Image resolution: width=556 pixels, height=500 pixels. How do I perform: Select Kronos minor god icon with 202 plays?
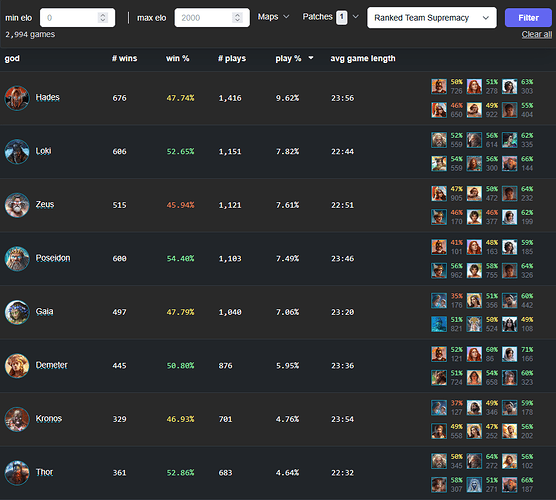510,431
